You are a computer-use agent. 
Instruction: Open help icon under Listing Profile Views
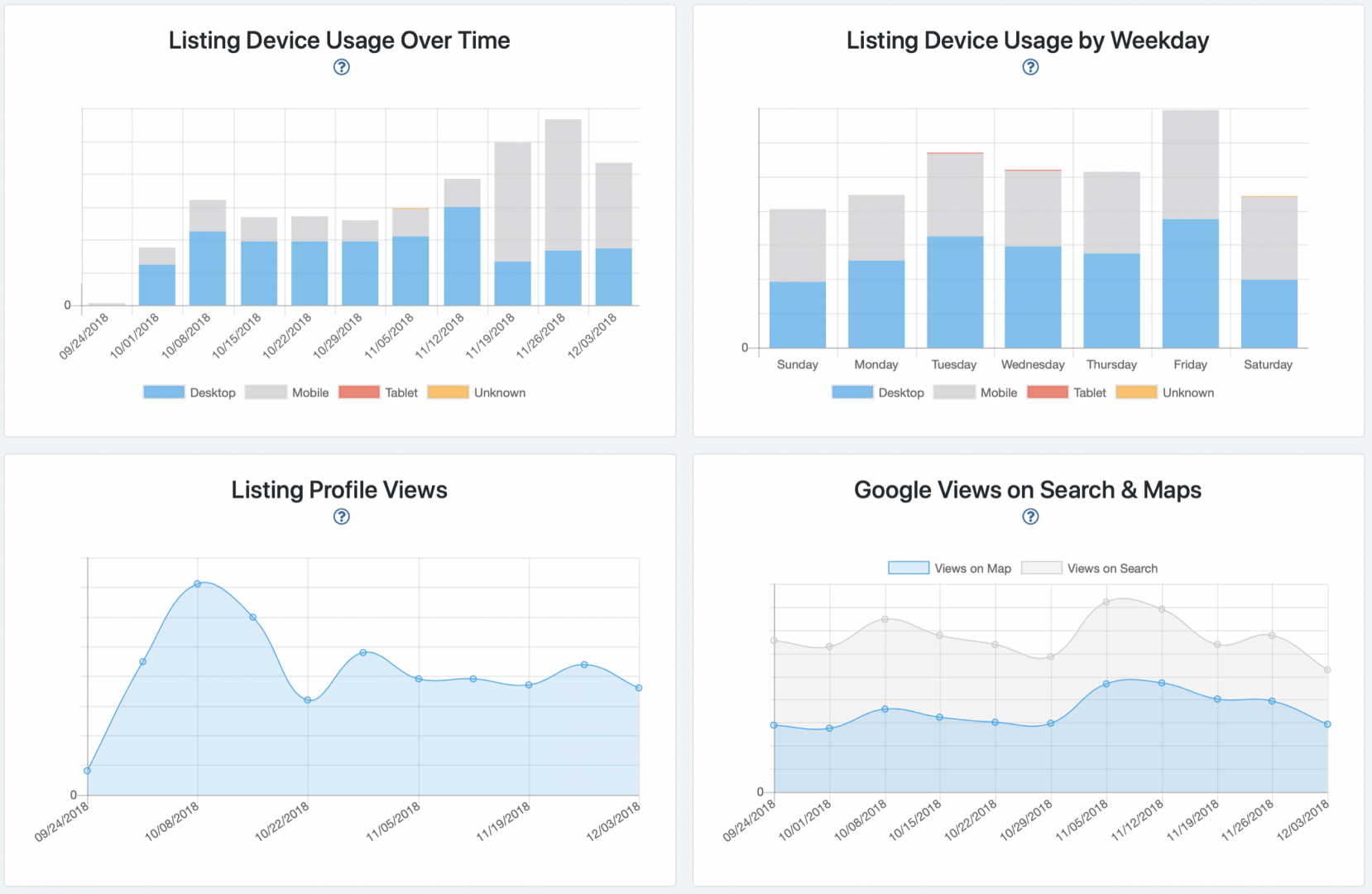click(x=341, y=517)
